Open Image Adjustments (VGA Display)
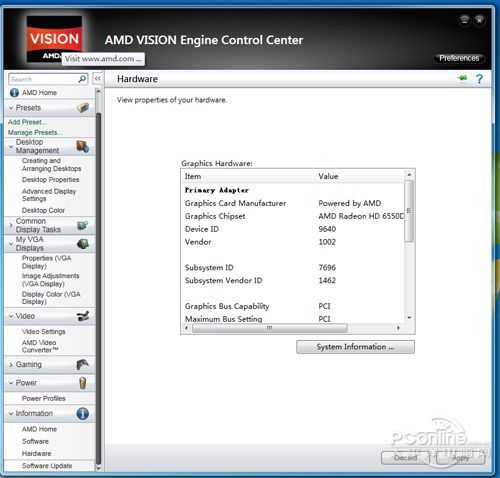This screenshot has width=500, height=478. point(50,280)
